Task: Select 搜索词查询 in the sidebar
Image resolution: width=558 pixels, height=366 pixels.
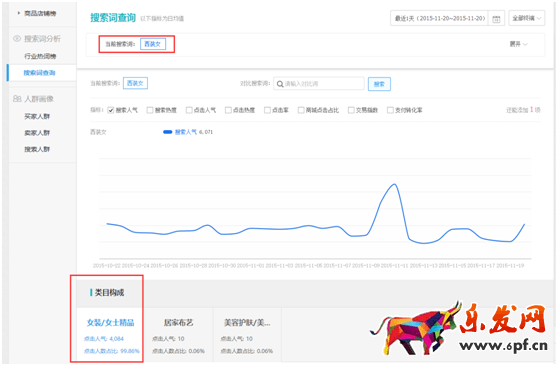Action: tap(40, 73)
